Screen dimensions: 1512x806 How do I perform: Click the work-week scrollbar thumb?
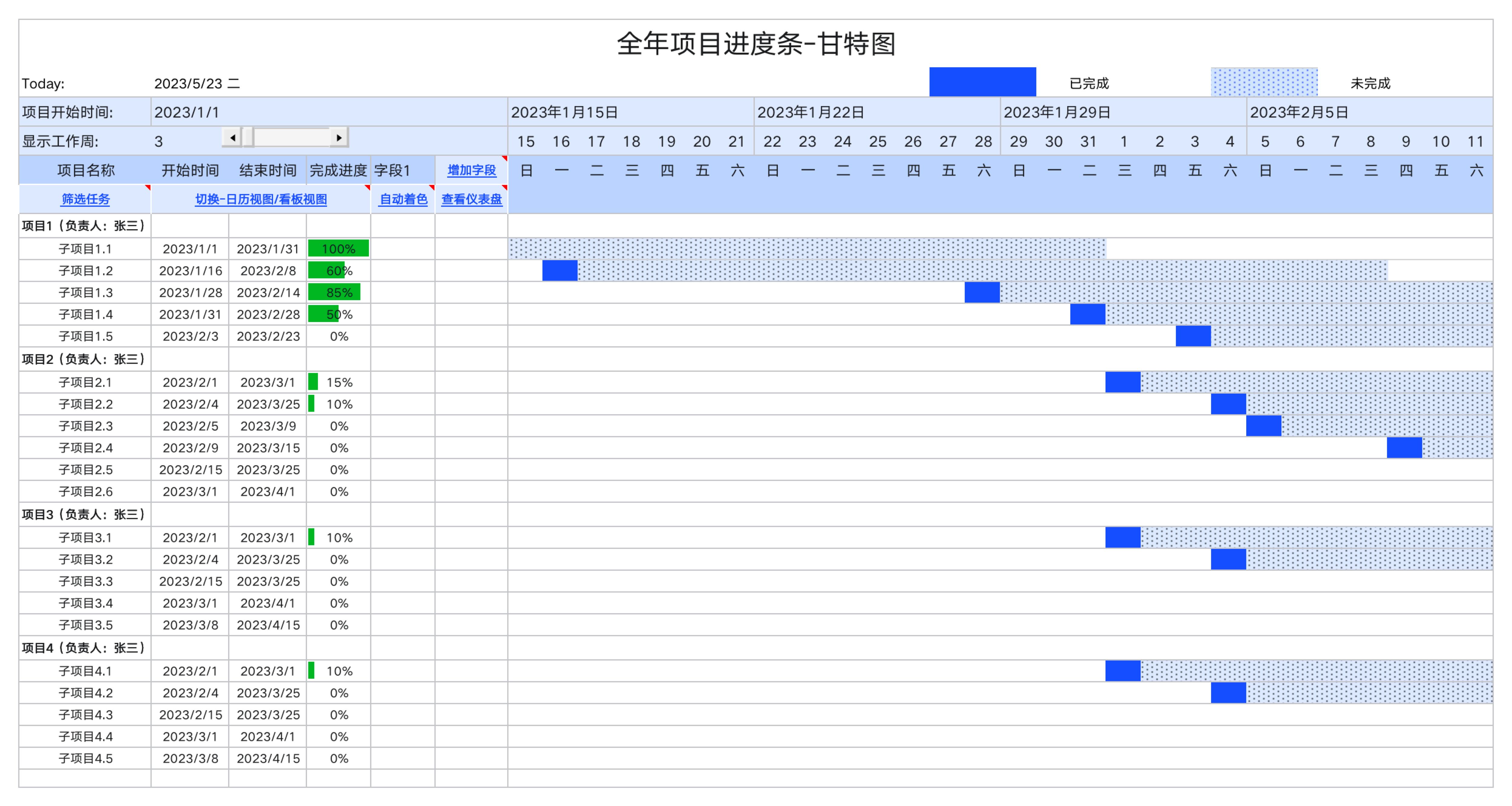[x=248, y=138]
